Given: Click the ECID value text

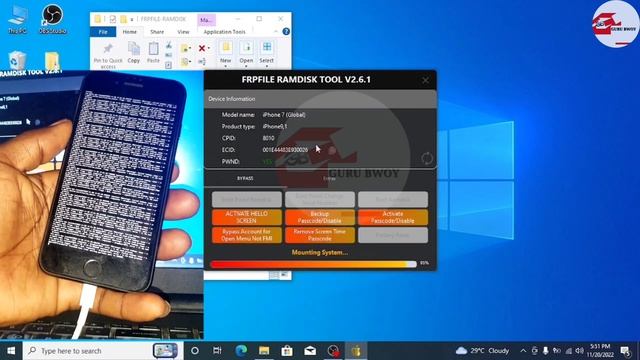Looking at the screenshot, I should [x=285, y=150].
